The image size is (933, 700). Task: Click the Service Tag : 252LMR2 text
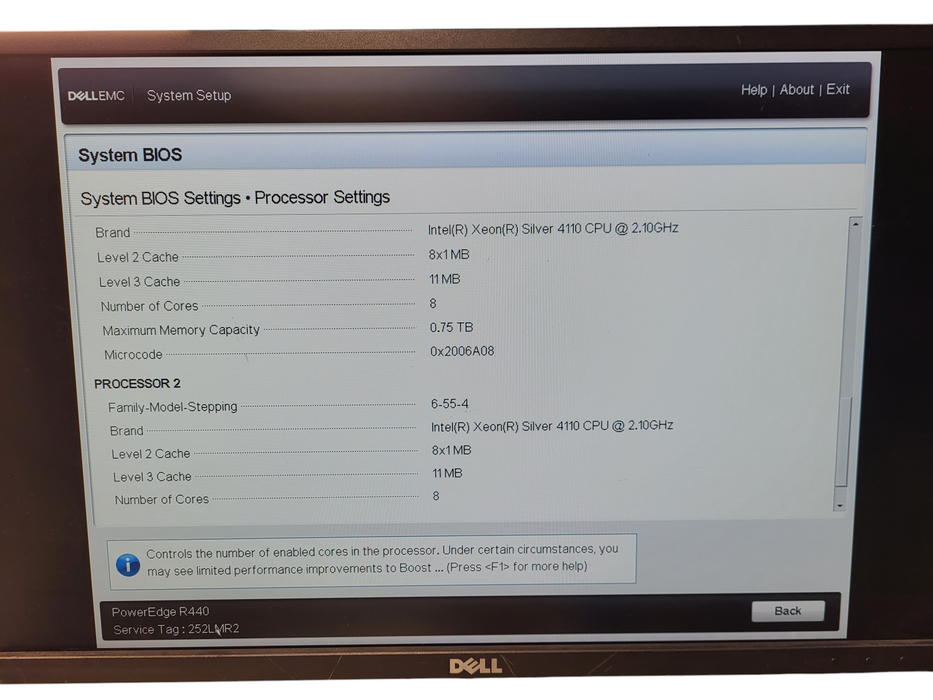pos(176,629)
